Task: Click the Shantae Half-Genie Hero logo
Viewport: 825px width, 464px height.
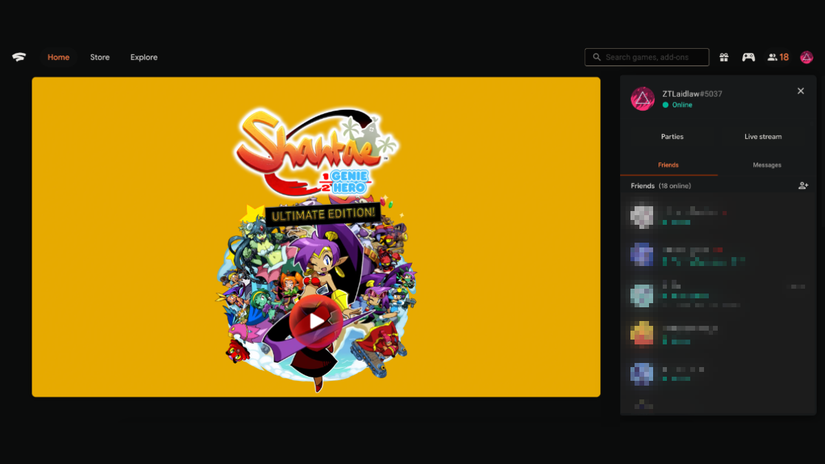Action: (x=316, y=152)
